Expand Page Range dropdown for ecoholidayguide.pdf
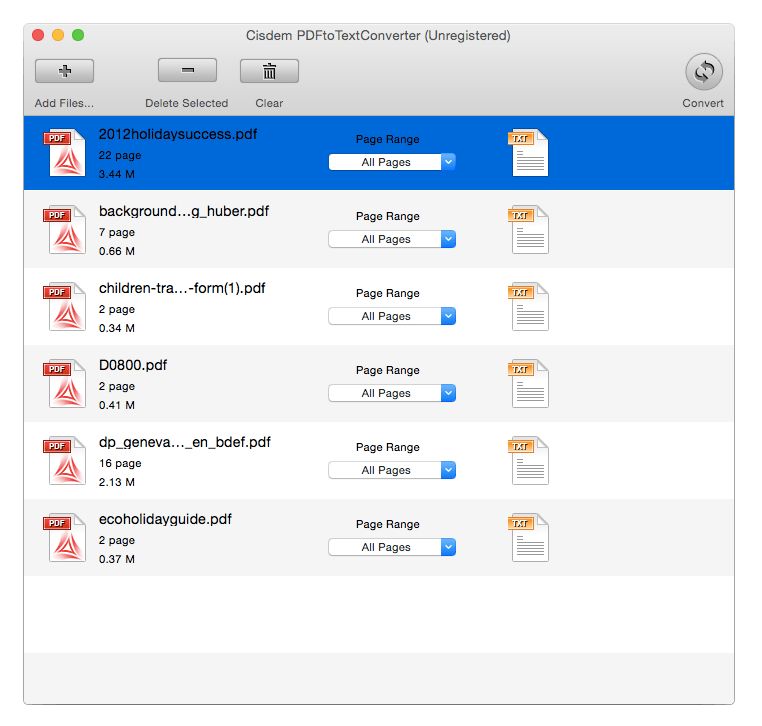762x726 pixels. point(392,547)
